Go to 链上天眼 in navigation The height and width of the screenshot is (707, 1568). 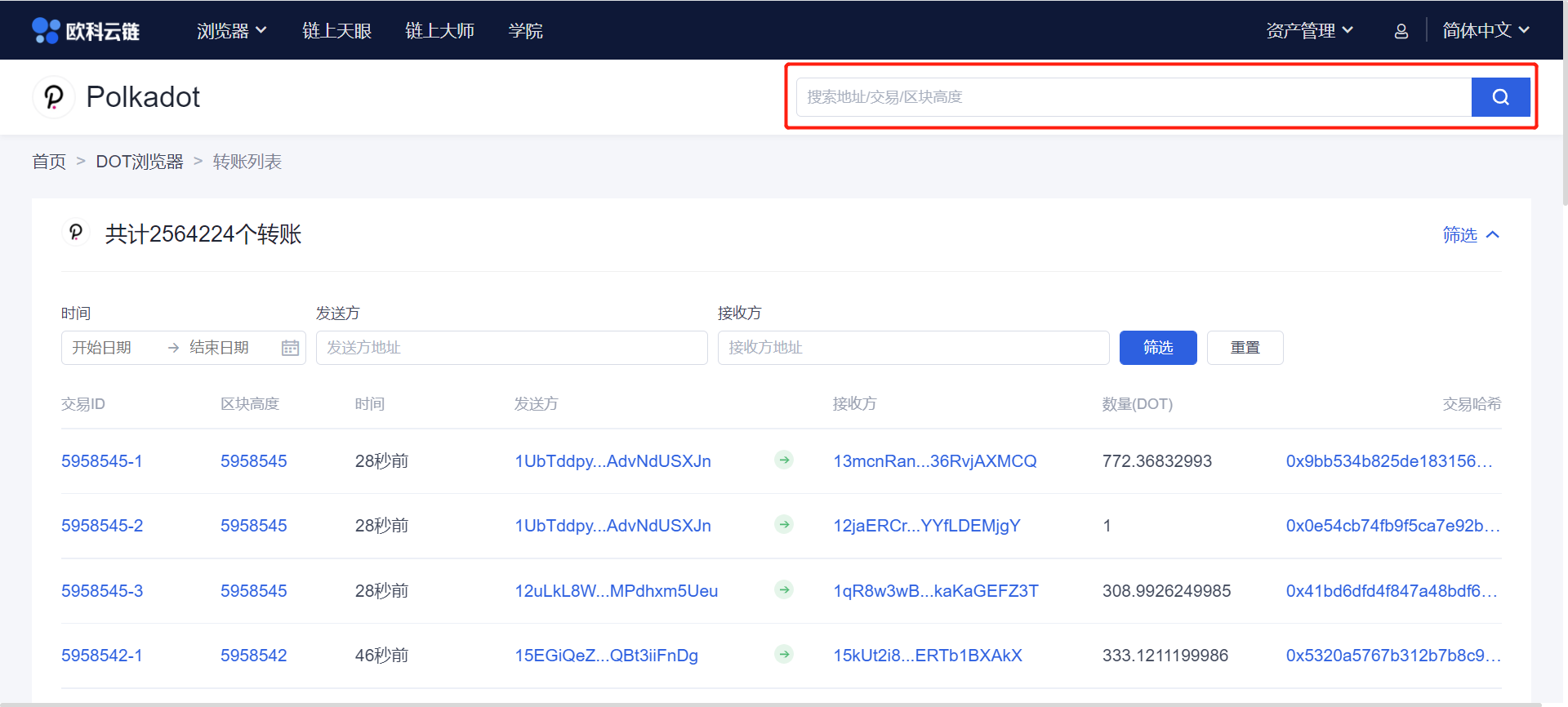336,31
